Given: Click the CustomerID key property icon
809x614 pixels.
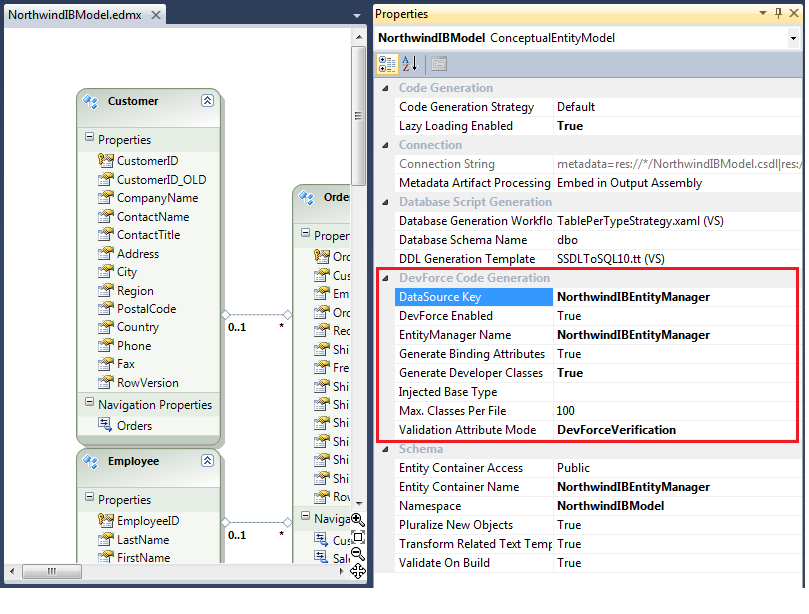Looking at the screenshot, I should click(x=106, y=160).
